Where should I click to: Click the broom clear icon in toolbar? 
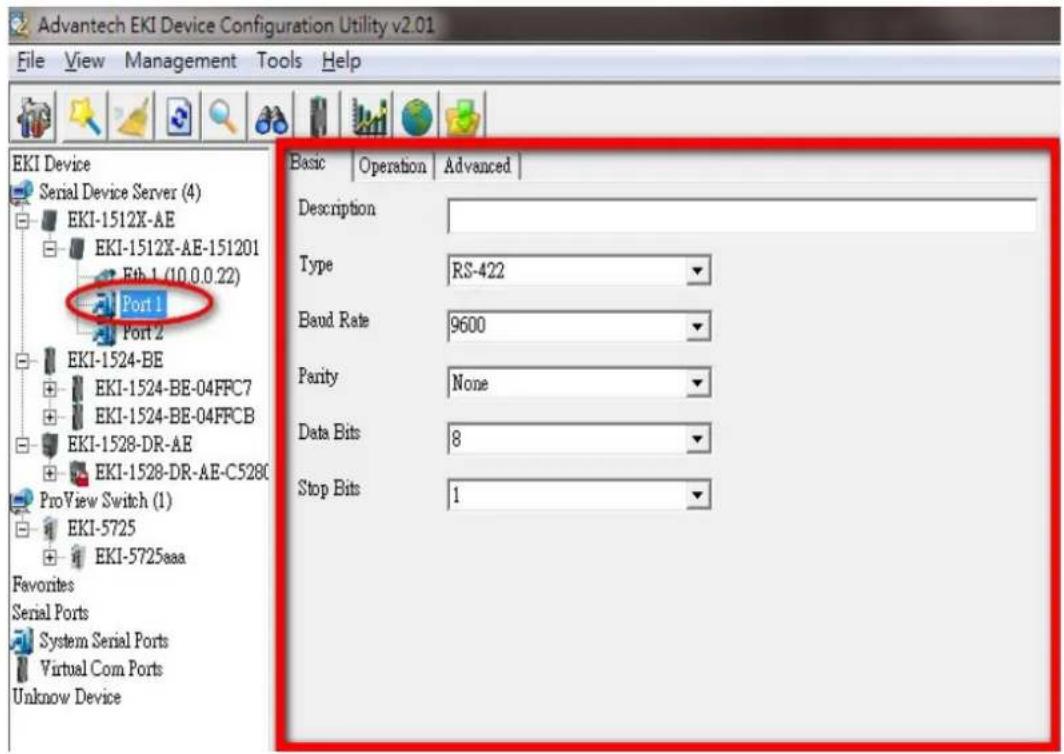[133, 117]
